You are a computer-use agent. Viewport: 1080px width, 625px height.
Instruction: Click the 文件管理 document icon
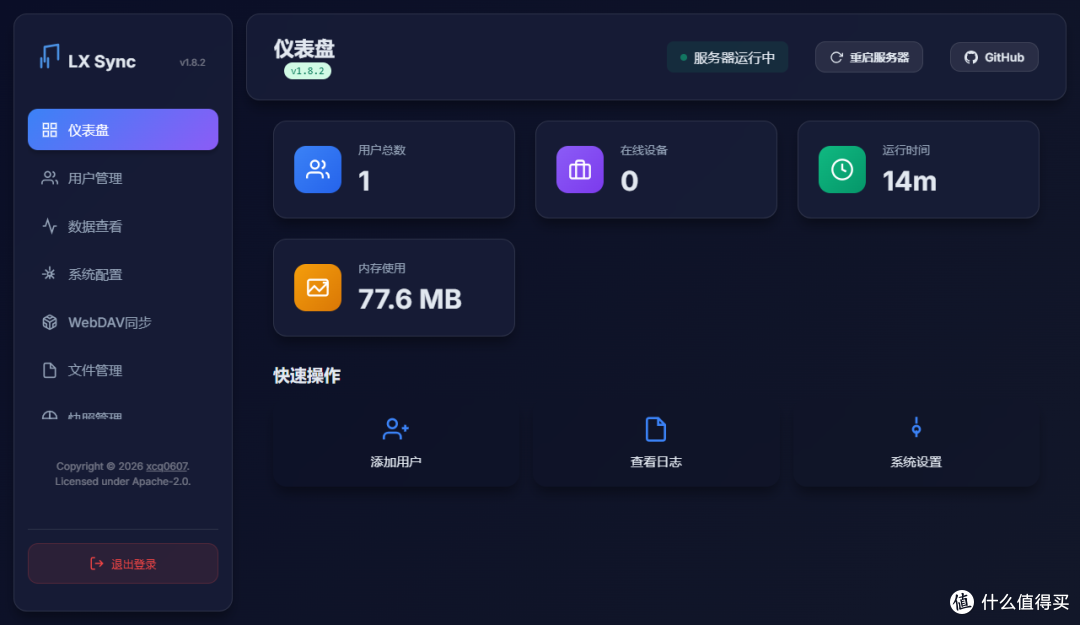(50, 370)
